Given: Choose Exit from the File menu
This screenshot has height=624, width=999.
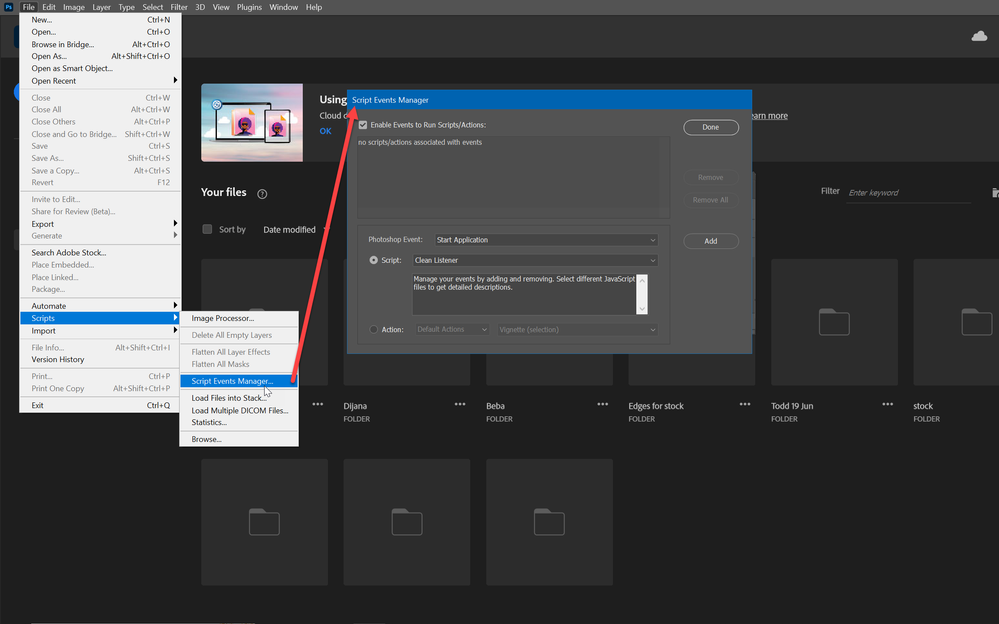Looking at the screenshot, I should pyautogui.click(x=100, y=405).
